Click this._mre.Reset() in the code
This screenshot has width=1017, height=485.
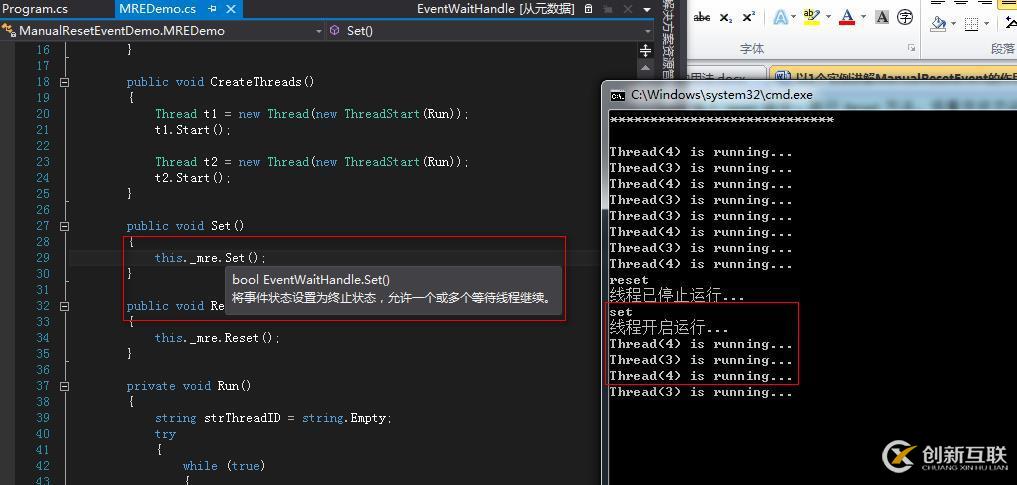point(217,338)
